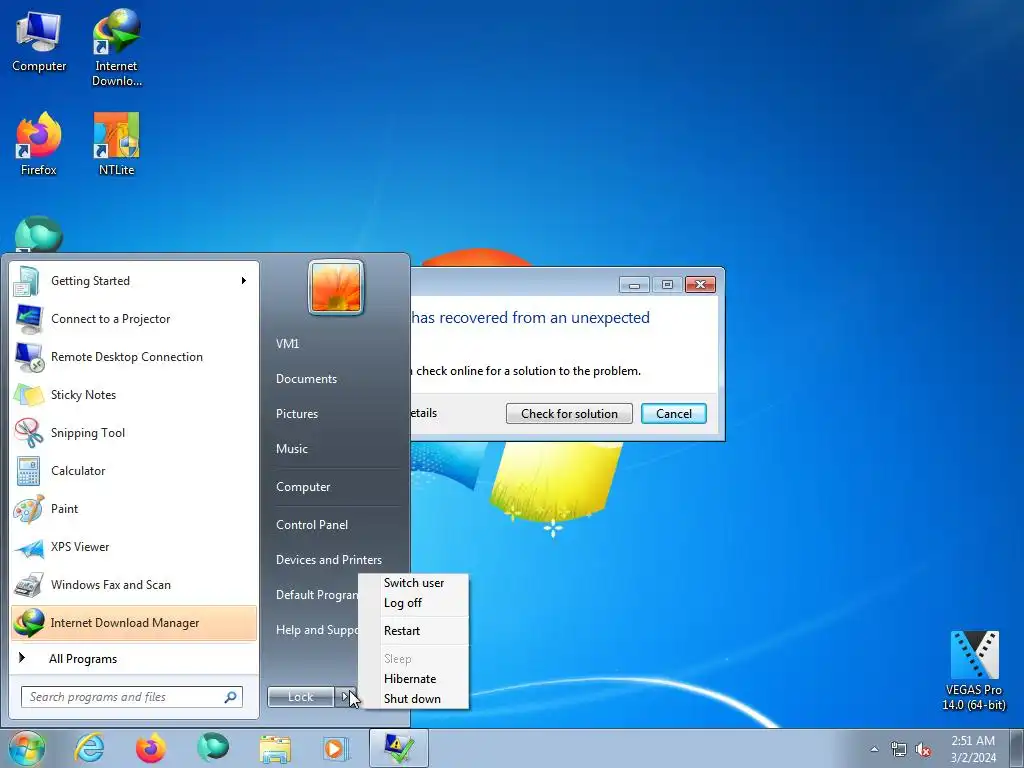
Task: Open Default Programs from Start menu
Action: [315, 595]
